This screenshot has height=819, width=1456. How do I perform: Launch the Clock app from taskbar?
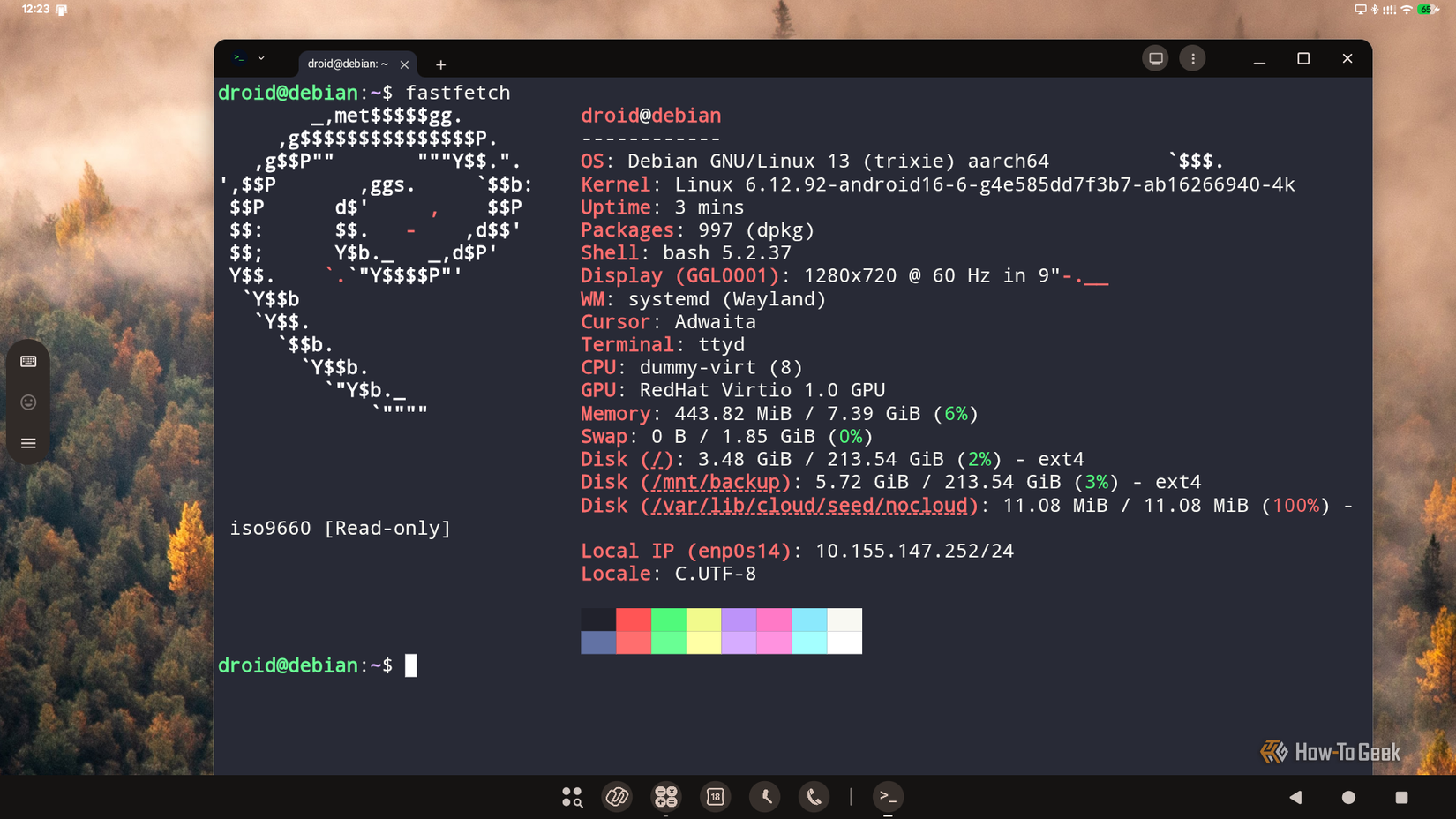764,797
